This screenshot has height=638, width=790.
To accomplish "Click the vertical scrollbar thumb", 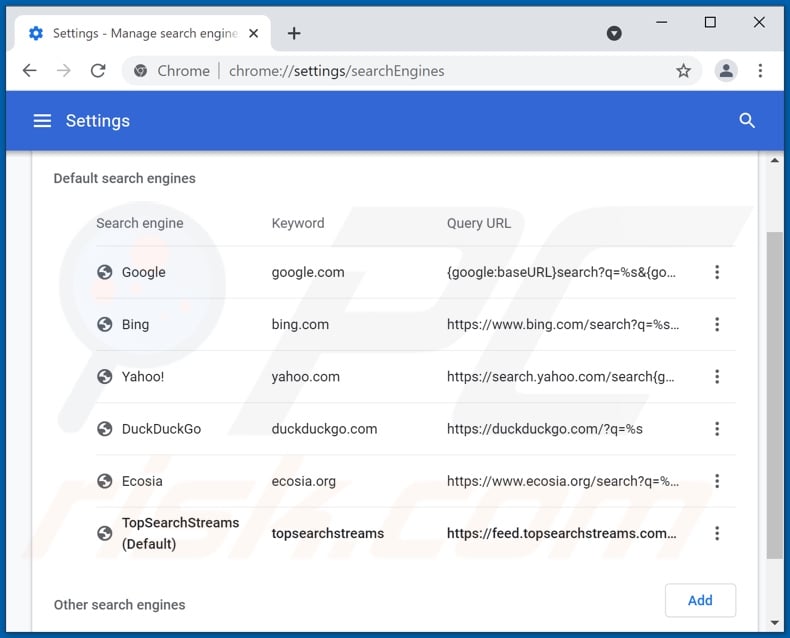I will pos(774,395).
